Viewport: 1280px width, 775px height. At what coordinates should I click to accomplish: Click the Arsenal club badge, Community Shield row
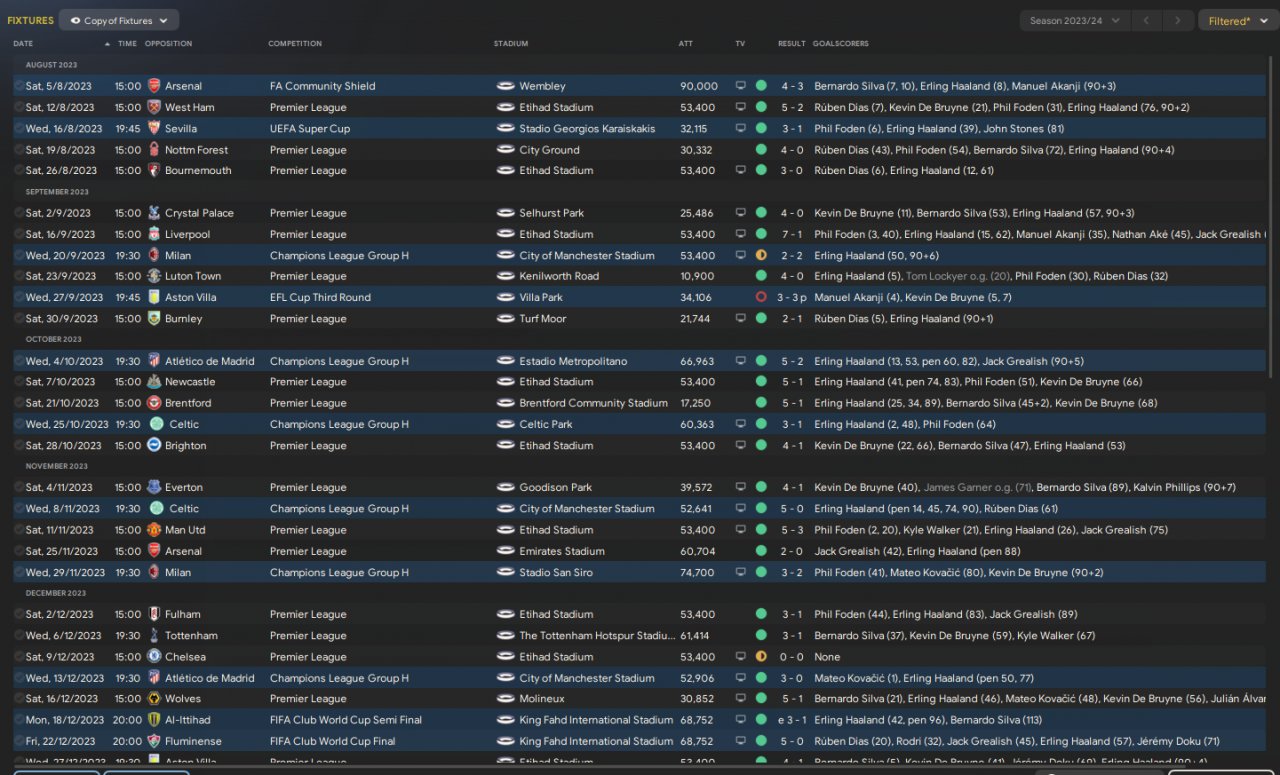(x=154, y=86)
